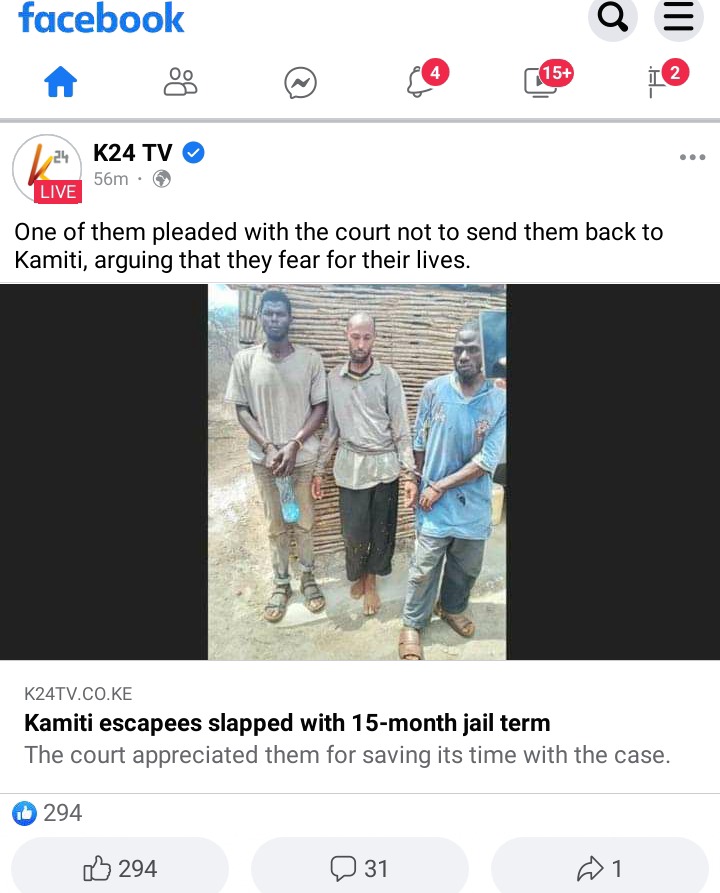Open Kamiti escapees 15-month jail term headline
Viewport: 720px width, 893px height.
click(x=287, y=723)
